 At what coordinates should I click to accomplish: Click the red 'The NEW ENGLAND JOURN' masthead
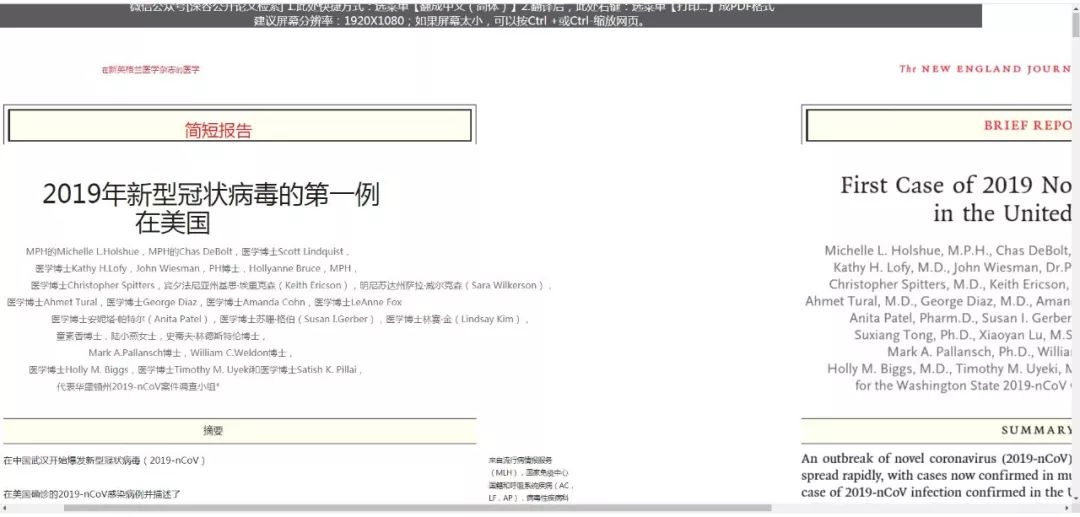[x=985, y=69]
